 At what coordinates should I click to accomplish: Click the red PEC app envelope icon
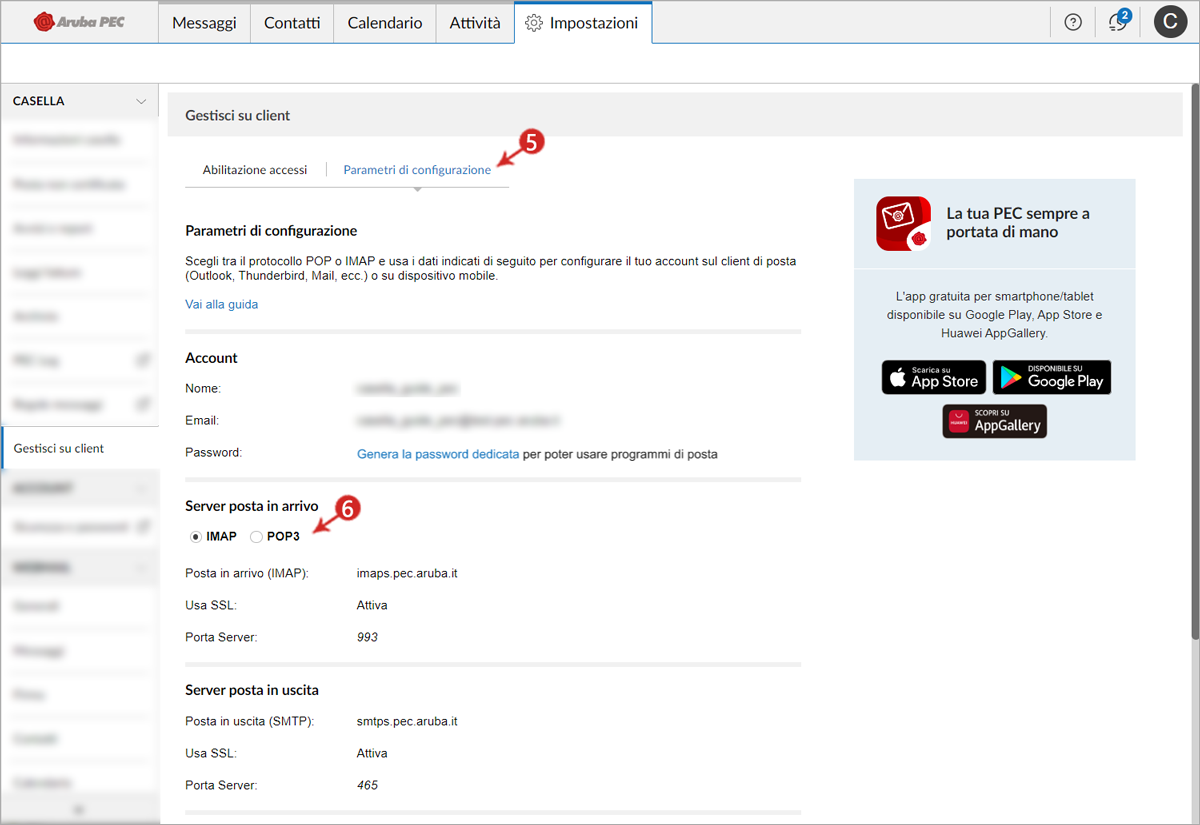[x=903, y=223]
